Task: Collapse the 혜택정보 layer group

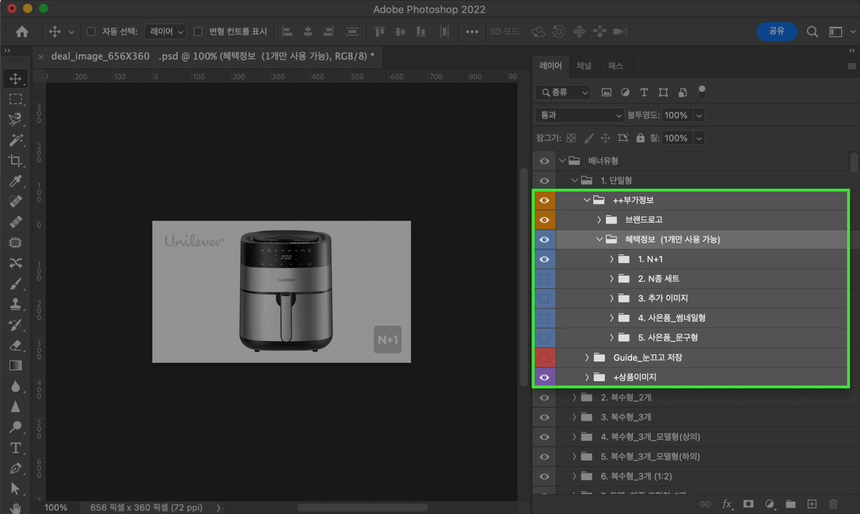Action: (x=600, y=240)
